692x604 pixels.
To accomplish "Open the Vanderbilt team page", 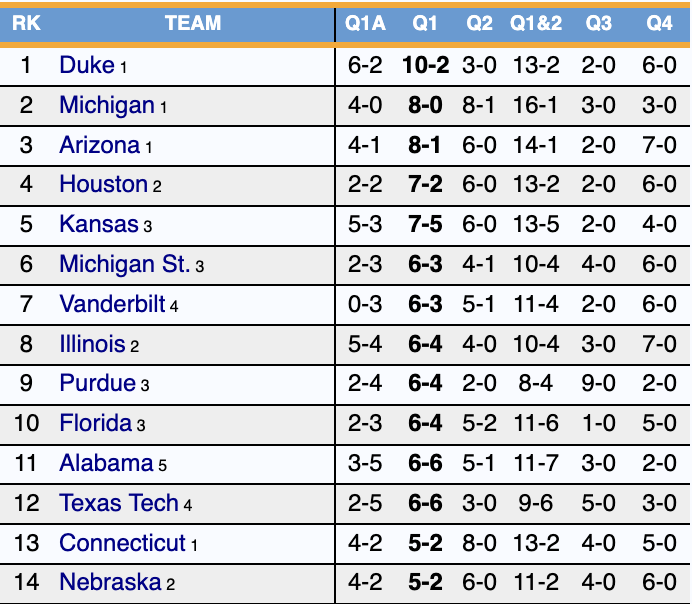I will point(112,304).
